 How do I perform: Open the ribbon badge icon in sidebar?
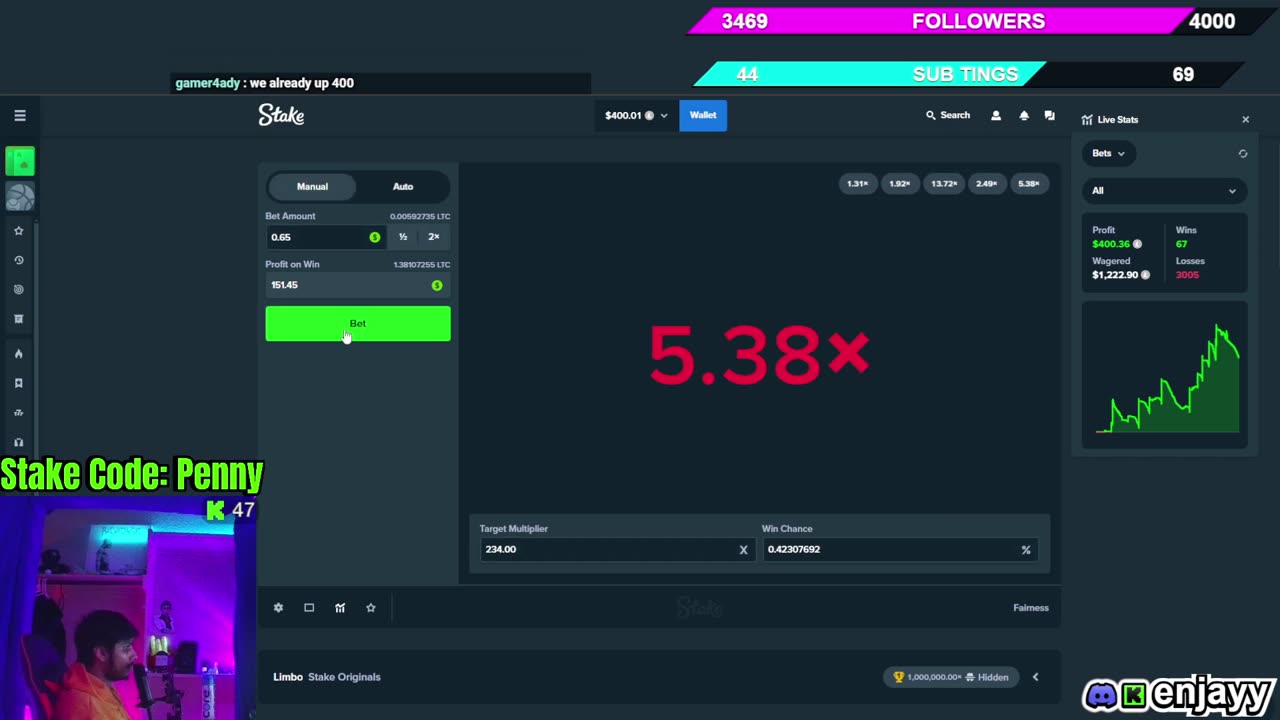pyautogui.click(x=18, y=383)
